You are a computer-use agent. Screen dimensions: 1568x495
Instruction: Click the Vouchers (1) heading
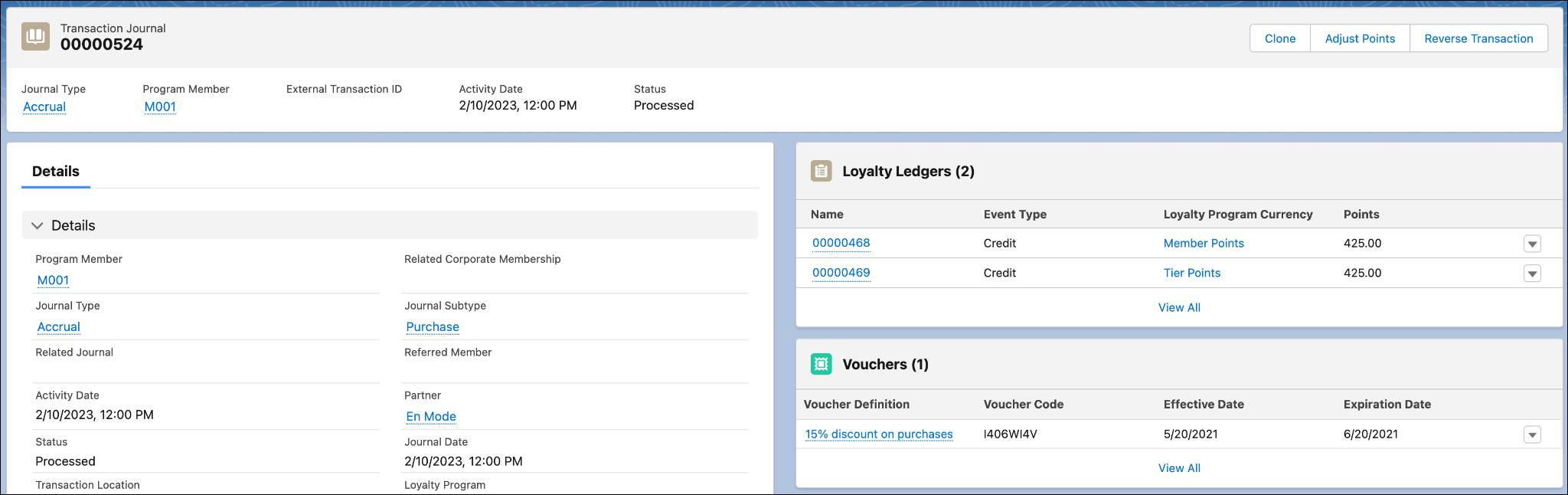point(885,364)
